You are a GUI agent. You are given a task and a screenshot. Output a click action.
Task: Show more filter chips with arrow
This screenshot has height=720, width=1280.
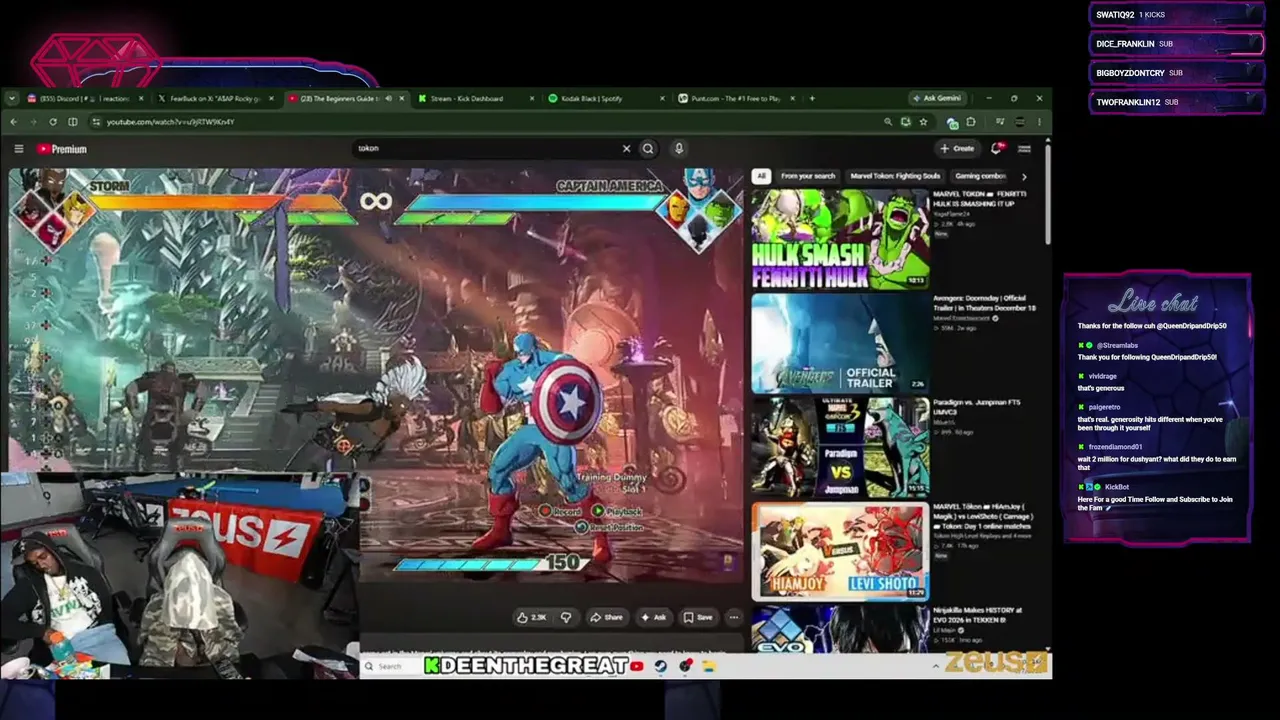coord(1023,176)
